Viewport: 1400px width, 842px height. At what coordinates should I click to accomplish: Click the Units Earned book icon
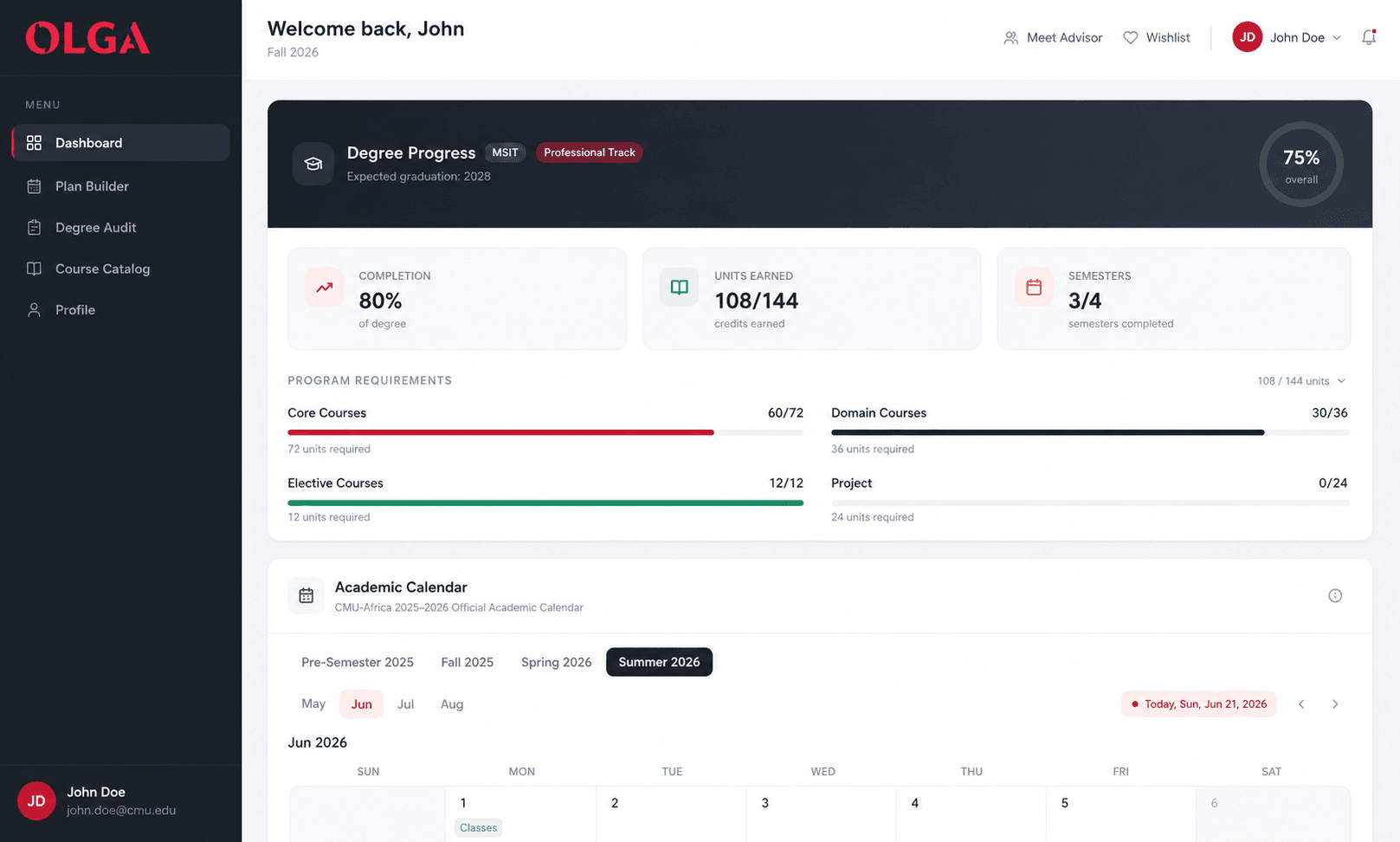click(680, 288)
